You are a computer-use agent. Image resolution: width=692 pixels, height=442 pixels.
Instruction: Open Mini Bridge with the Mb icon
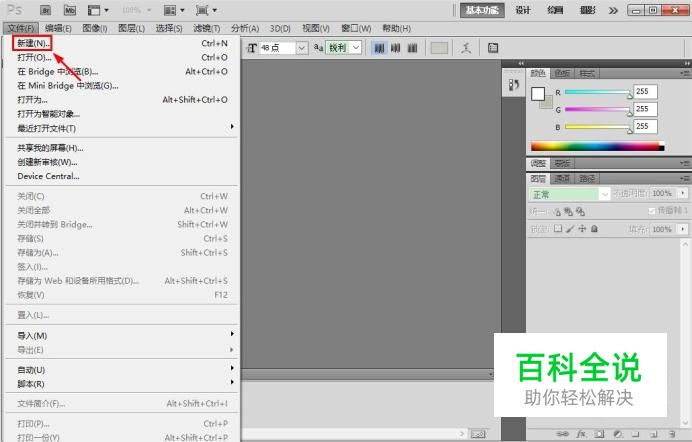coord(70,10)
